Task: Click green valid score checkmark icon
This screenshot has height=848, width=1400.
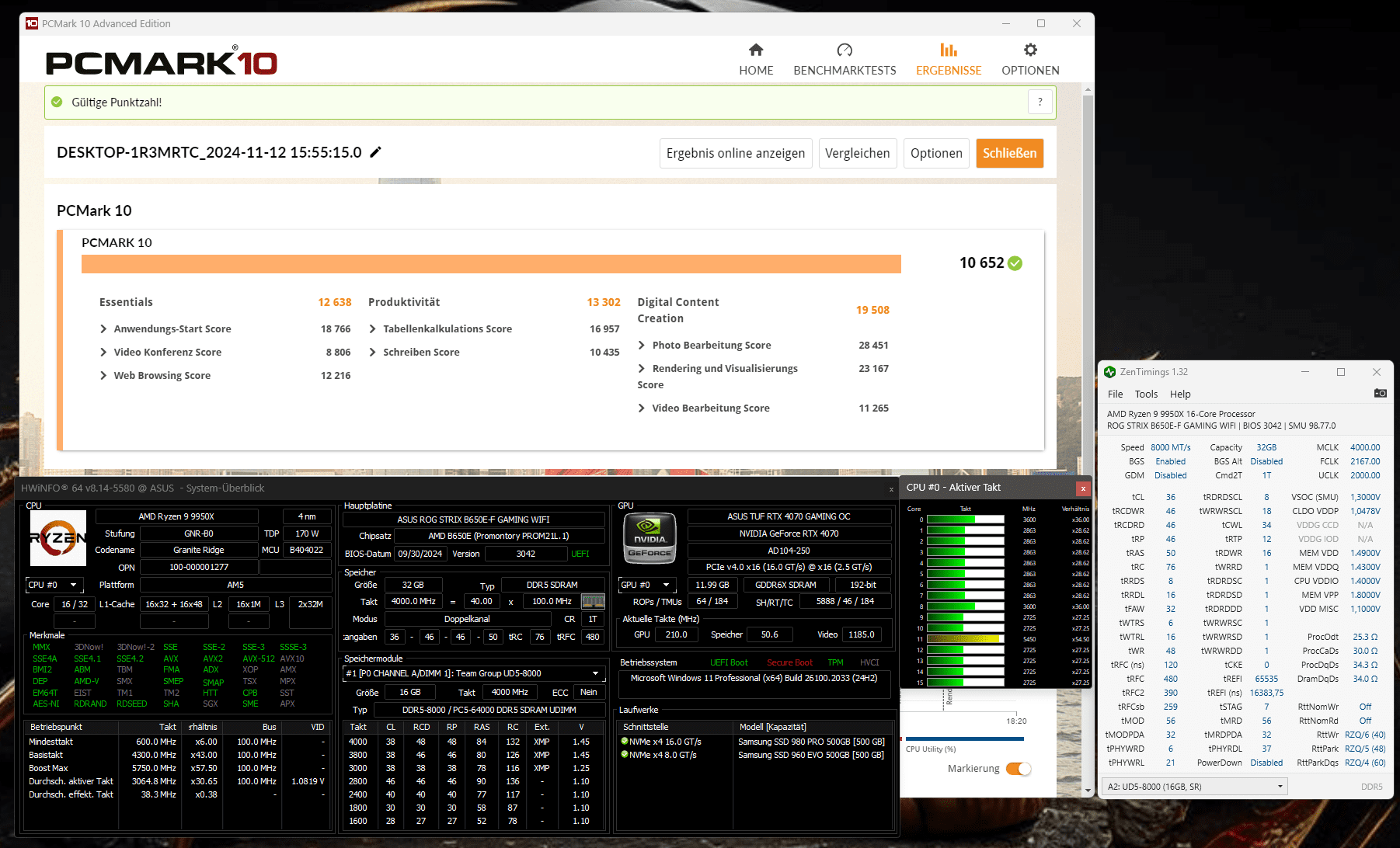Action: click(x=57, y=102)
